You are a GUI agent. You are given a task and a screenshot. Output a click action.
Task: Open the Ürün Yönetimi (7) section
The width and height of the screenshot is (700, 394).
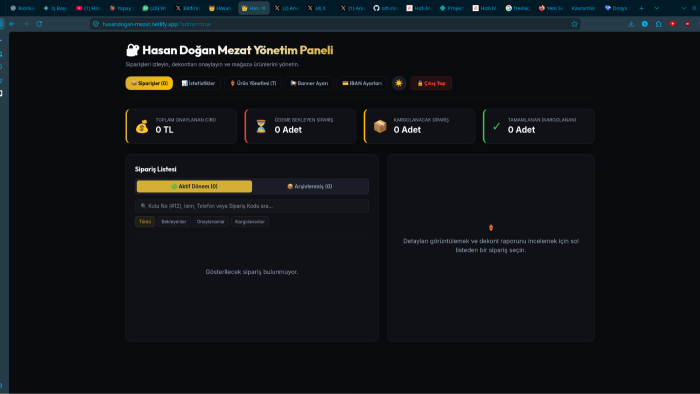pyautogui.click(x=253, y=83)
